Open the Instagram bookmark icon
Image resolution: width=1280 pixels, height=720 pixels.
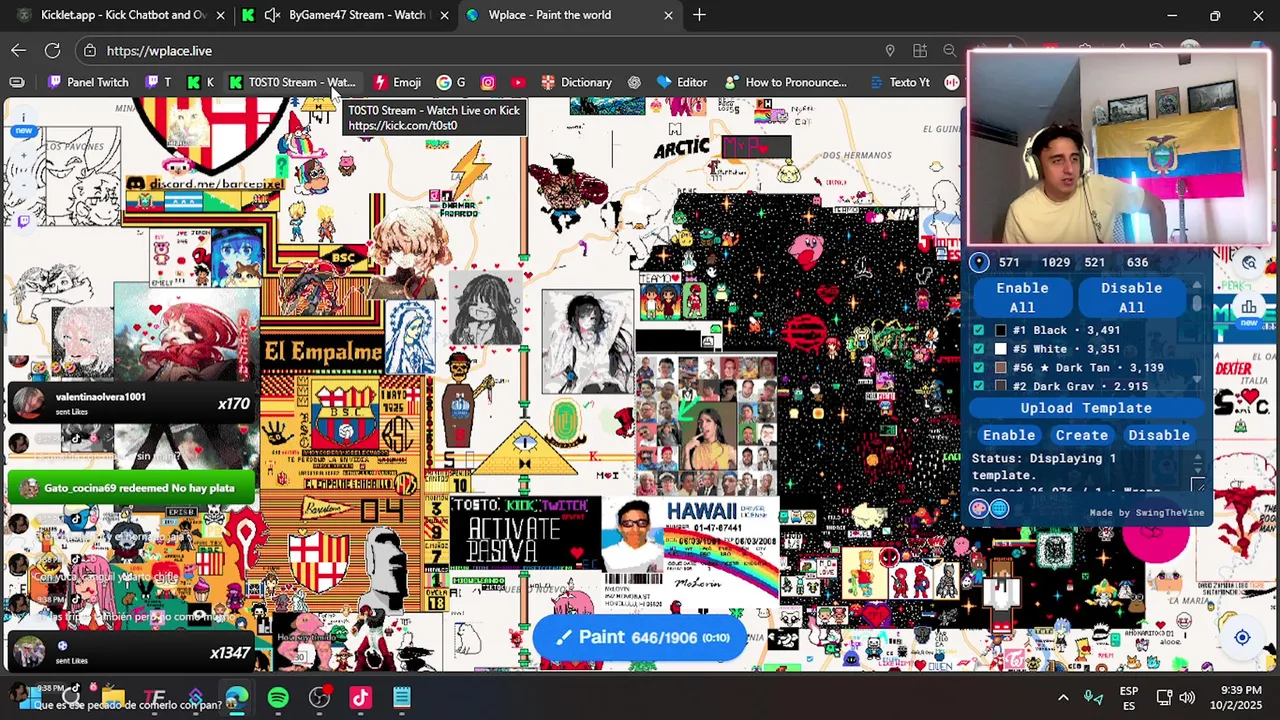tap(488, 82)
